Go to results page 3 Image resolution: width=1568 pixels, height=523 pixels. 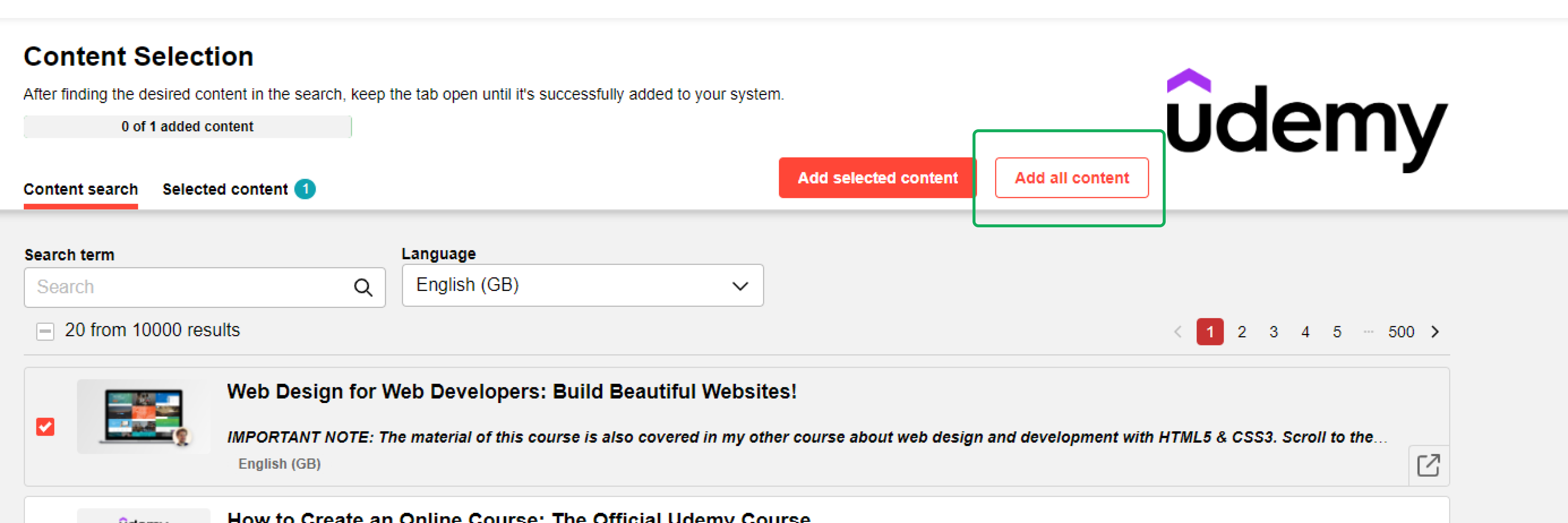pos(1273,332)
